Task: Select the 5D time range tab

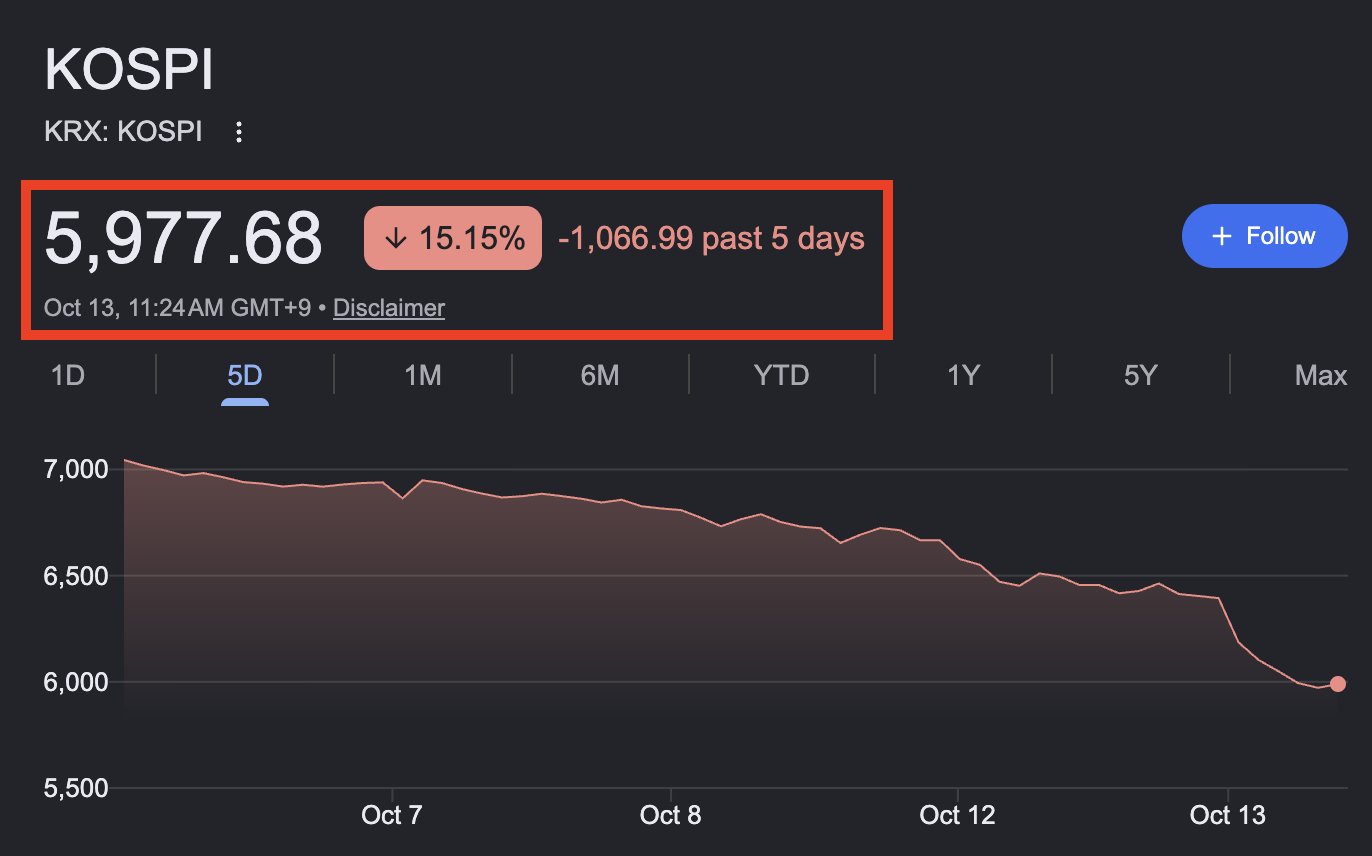Action: coord(245,376)
